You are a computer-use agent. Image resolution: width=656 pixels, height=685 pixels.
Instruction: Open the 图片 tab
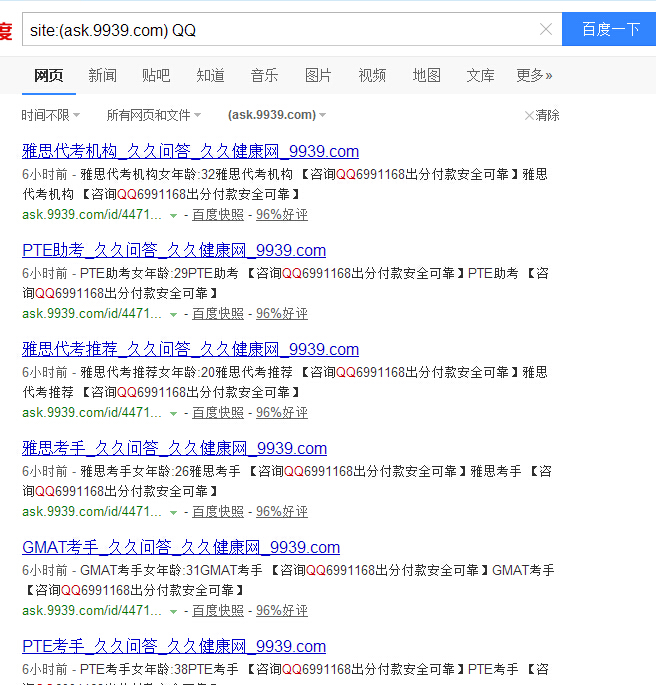[x=318, y=76]
